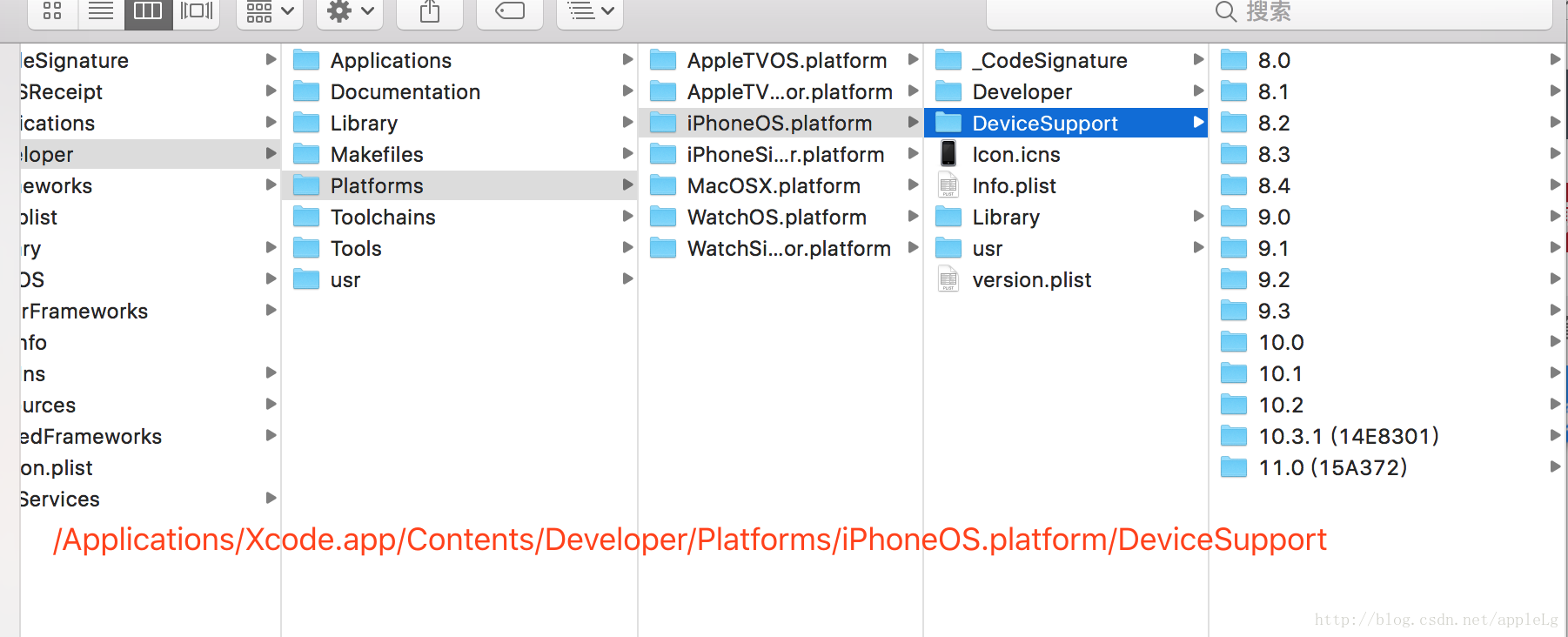The image size is (1568, 637).
Task: Select the Makefiles folder
Action: coord(459,154)
